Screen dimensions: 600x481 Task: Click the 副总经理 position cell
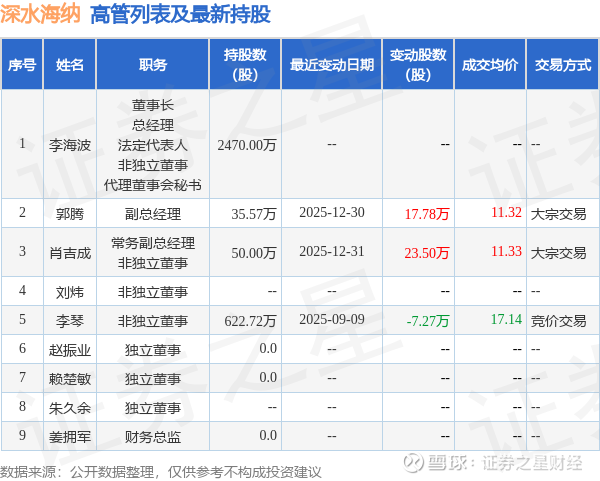[153, 214]
